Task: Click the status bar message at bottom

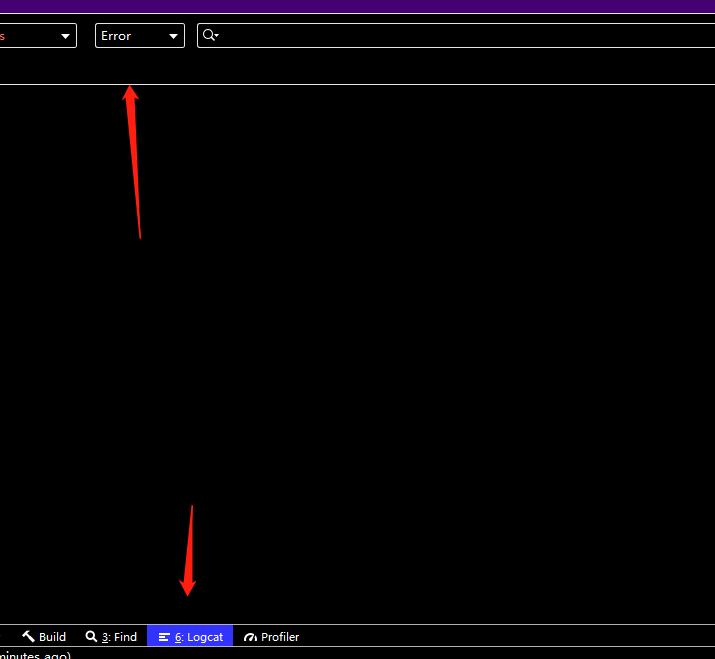Action: coord(35,655)
